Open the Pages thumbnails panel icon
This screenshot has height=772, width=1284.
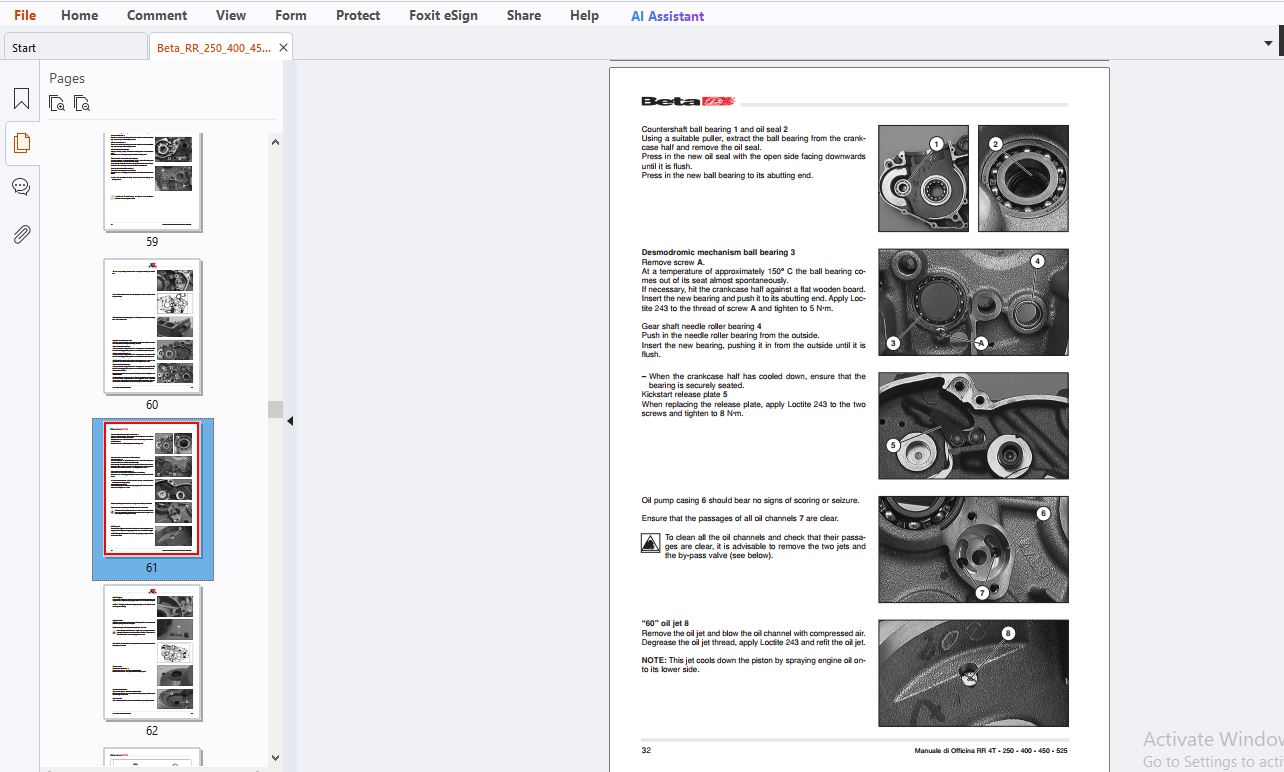tap(21, 143)
